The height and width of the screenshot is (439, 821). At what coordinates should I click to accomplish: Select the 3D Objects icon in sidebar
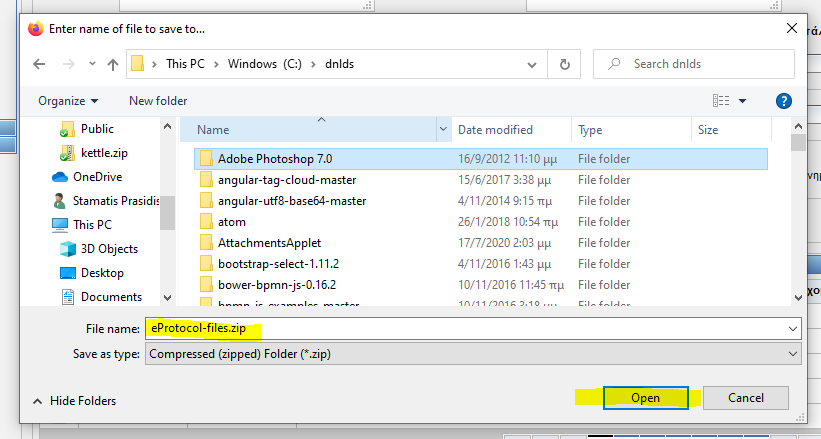point(68,249)
